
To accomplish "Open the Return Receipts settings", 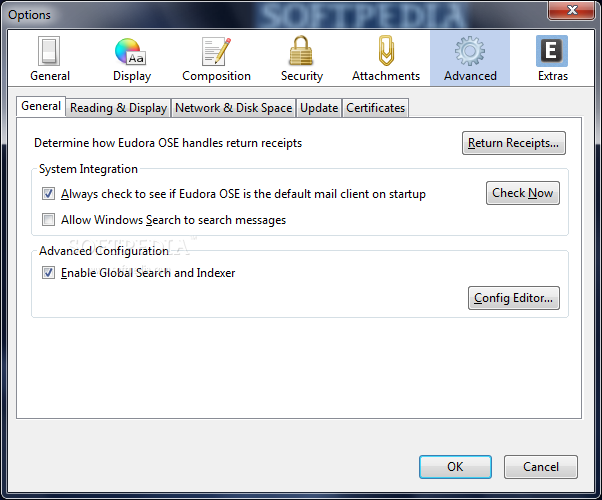I will 514,143.
